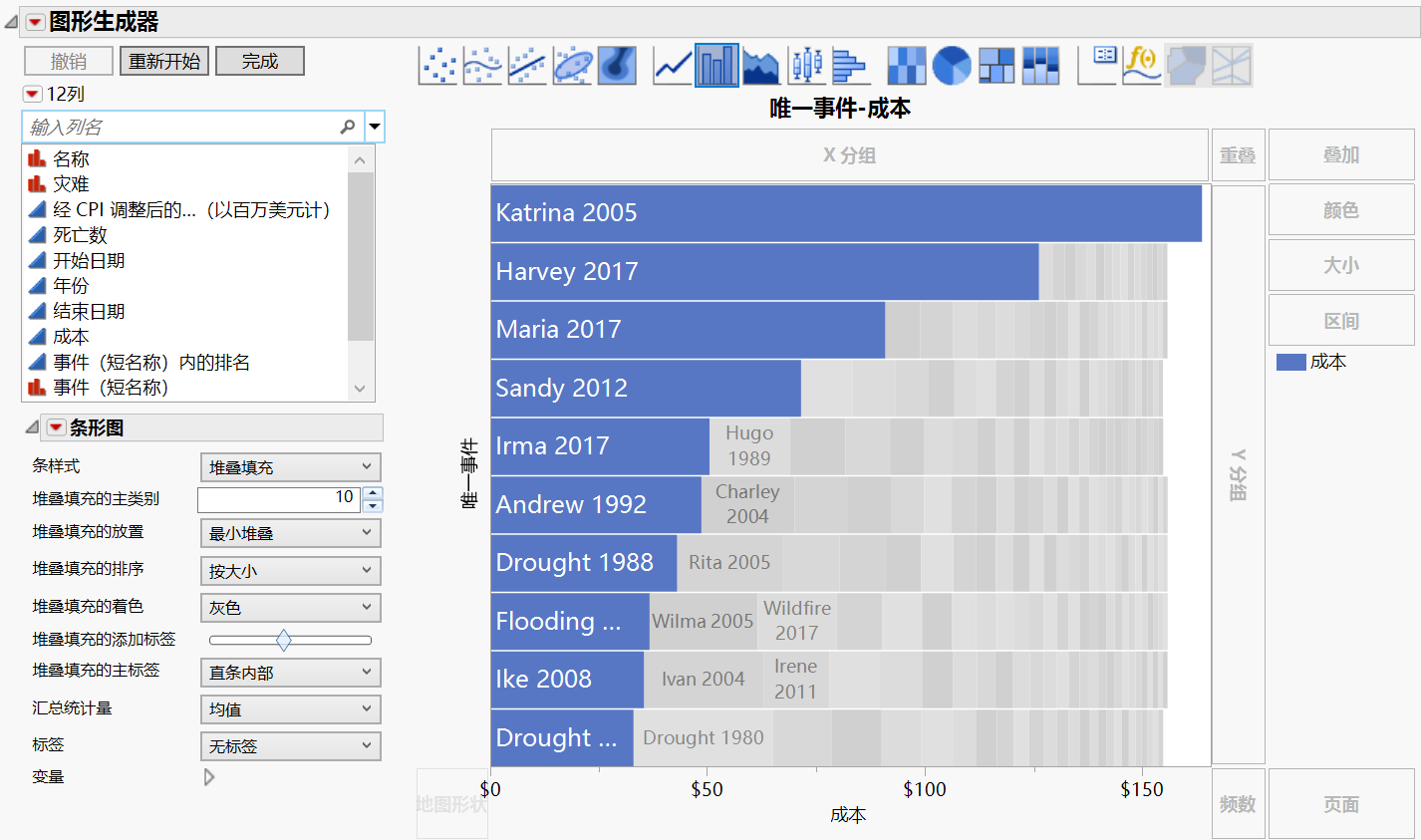Open the 汇总统计量 dropdown showing 均值

(290, 708)
